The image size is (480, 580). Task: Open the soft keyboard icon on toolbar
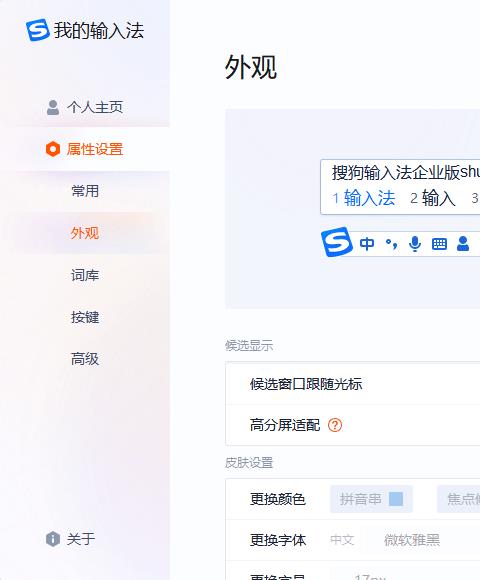pos(439,244)
